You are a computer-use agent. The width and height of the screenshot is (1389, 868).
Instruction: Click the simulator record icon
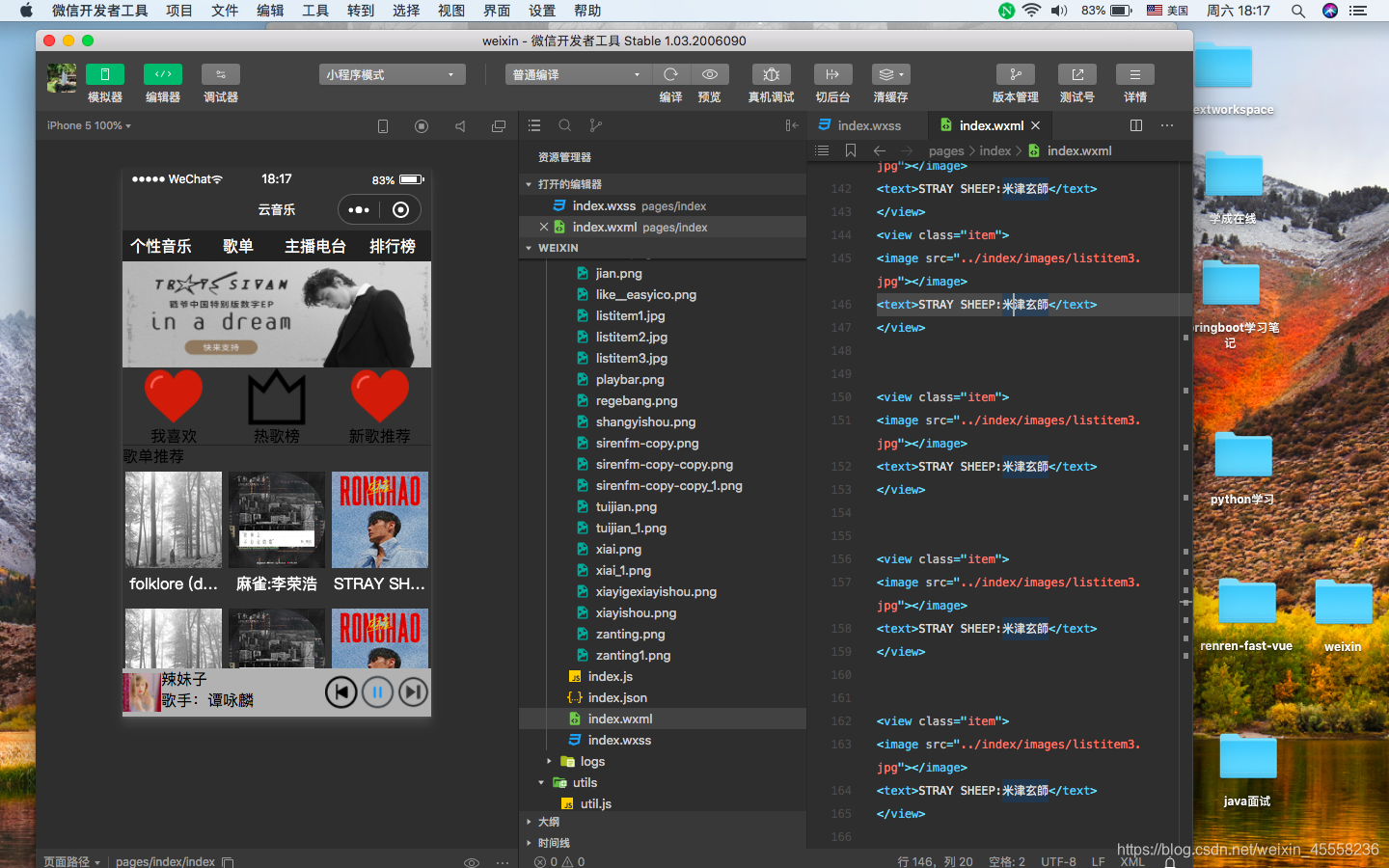tap(422, 126)
